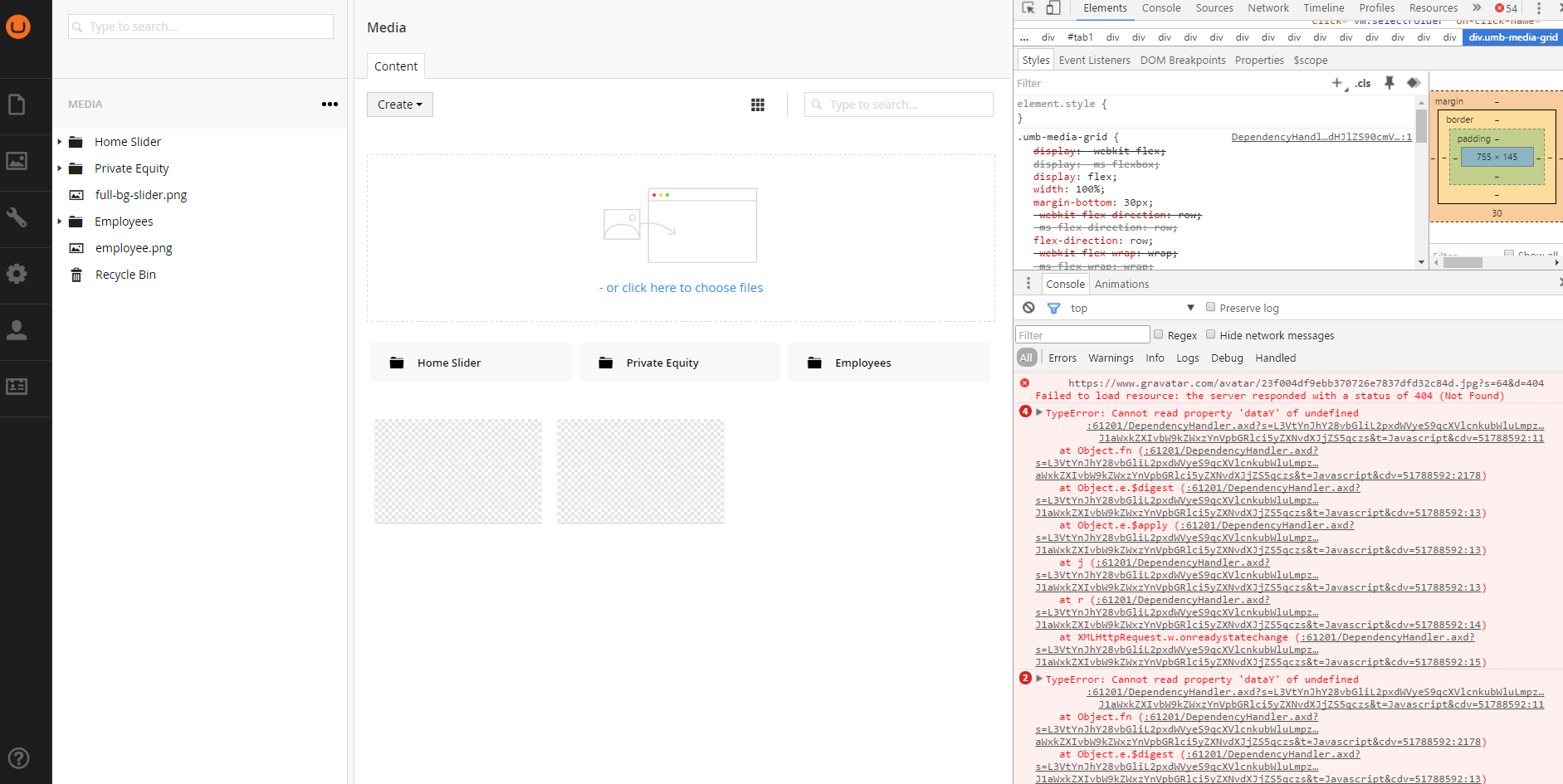Enable the Preserve log checkbox
Screen dimensions: 1563x784
coord(1210,307)
